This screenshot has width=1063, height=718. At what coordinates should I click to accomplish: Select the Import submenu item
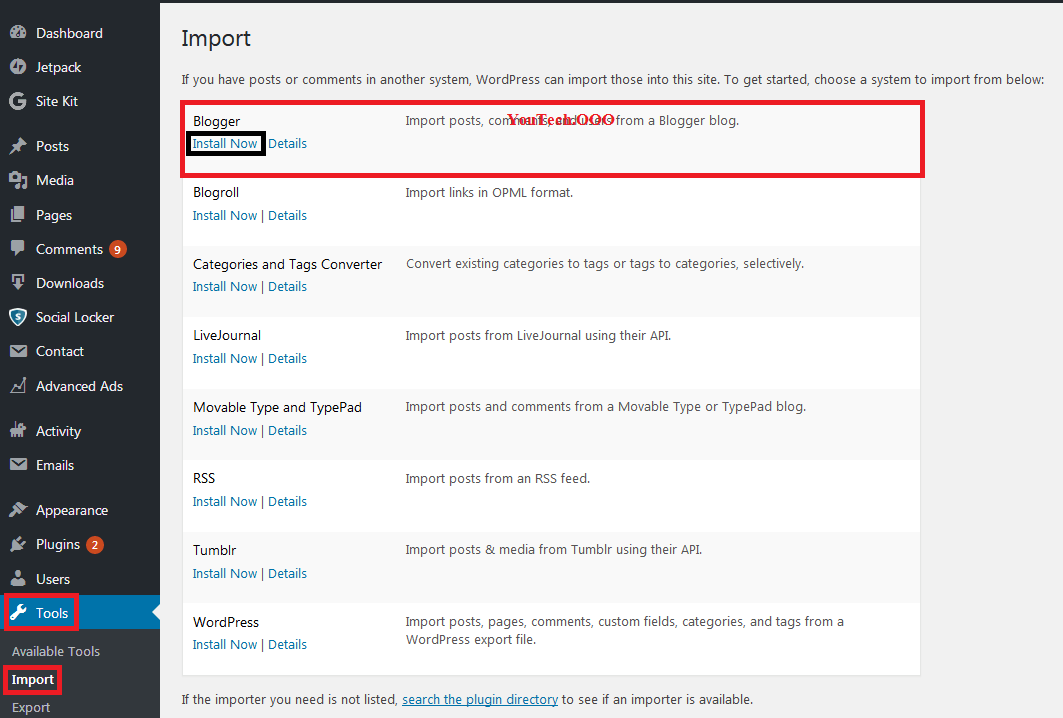[x=33, y=679]
